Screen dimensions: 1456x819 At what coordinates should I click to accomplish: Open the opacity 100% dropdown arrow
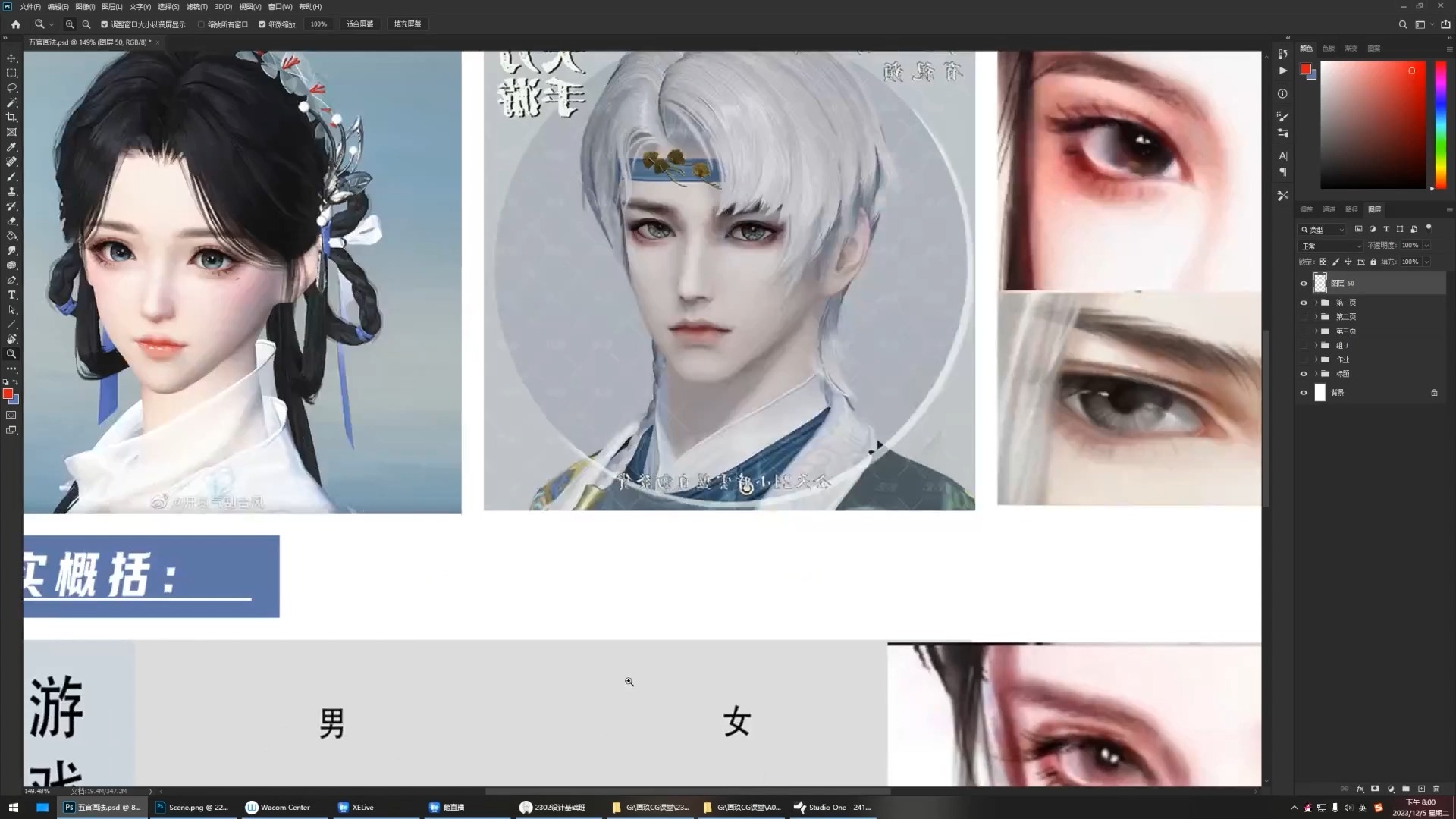pos(1426,246)
